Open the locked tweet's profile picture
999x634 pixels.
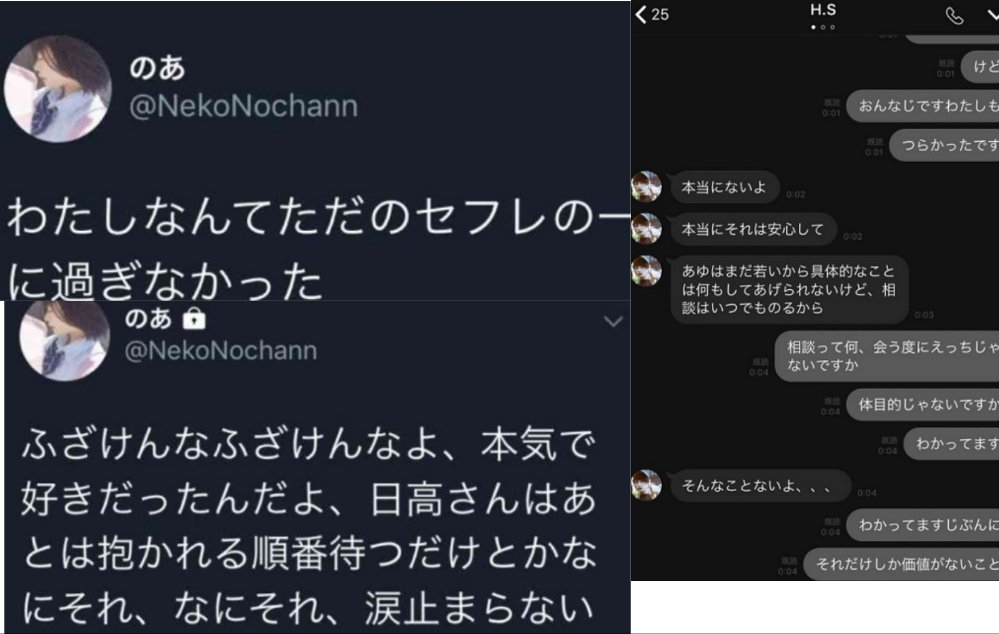pos(64,339)
